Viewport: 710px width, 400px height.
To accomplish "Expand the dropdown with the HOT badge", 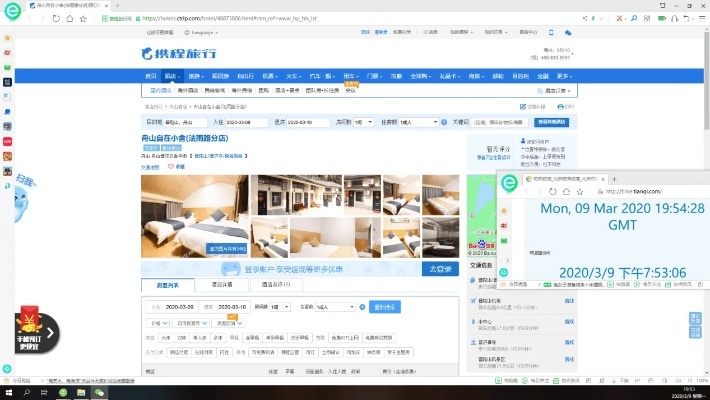I will pyautogui.click(x=229, y=323).
